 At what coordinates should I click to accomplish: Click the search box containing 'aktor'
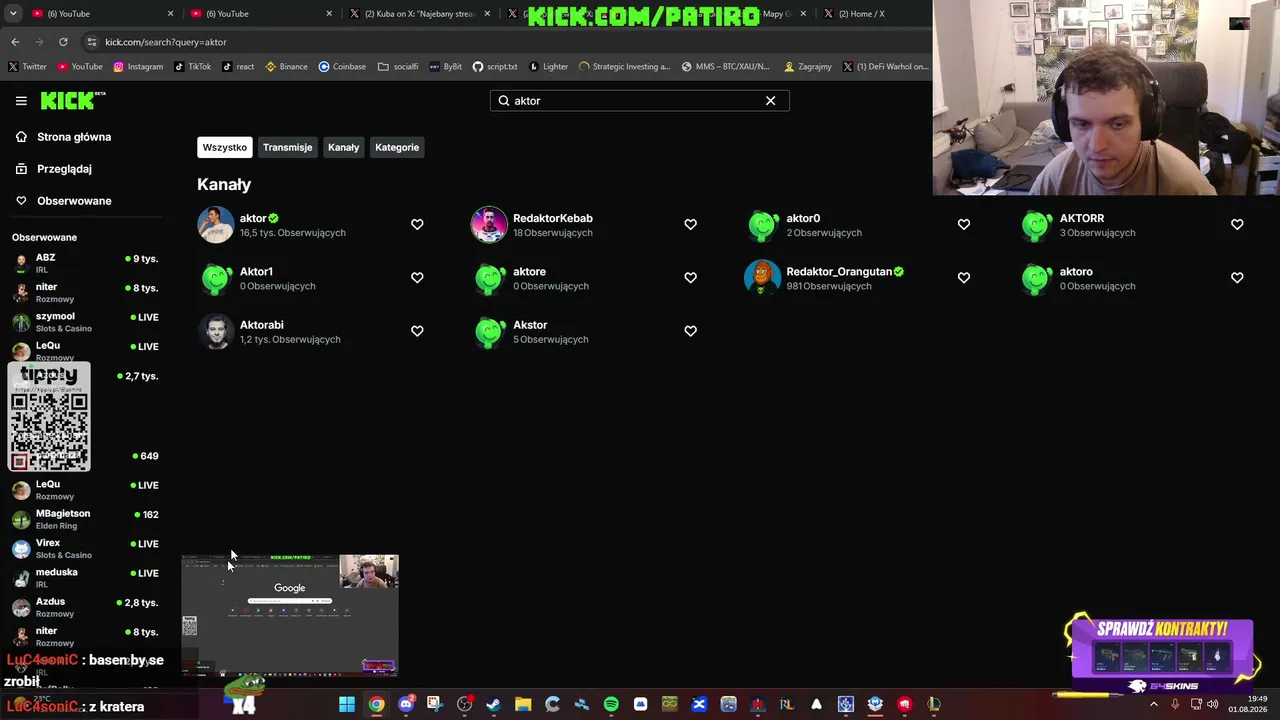pyautogui.click(x=639, y=100)
